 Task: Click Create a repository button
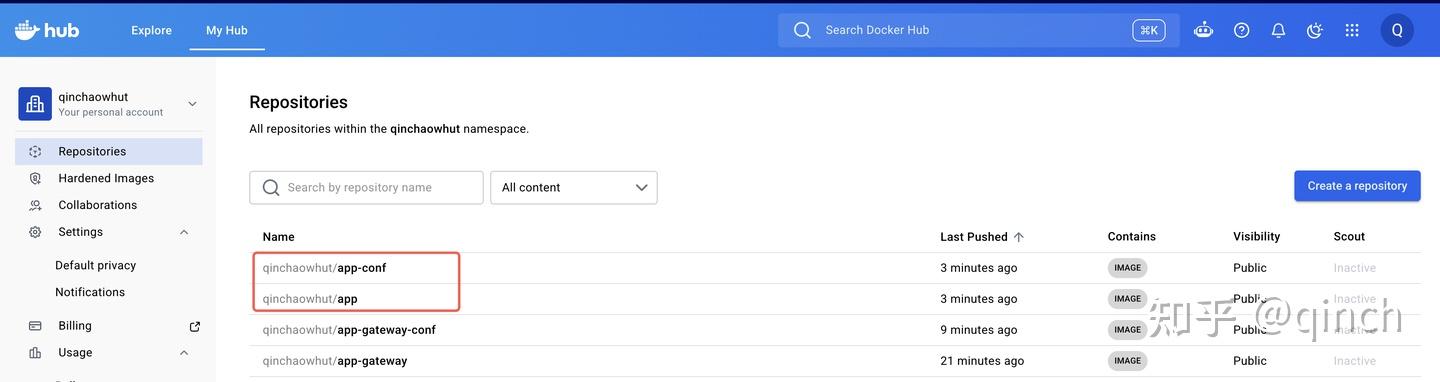pos(1357,186)
